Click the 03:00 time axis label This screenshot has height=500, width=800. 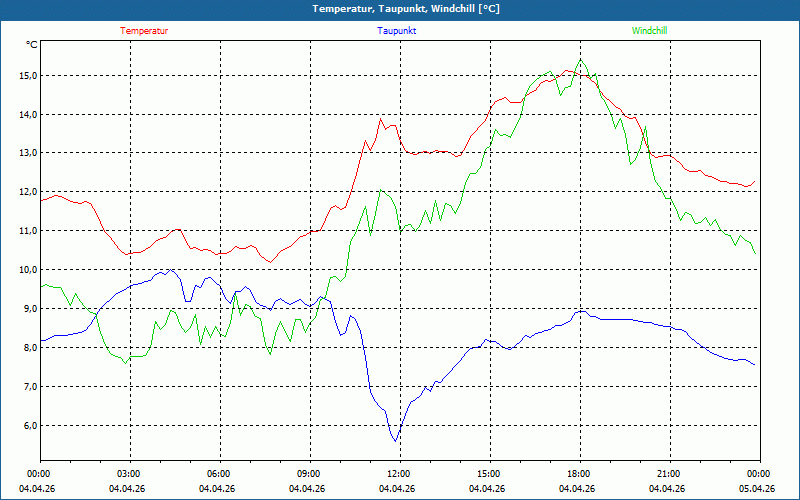[127, 474]
